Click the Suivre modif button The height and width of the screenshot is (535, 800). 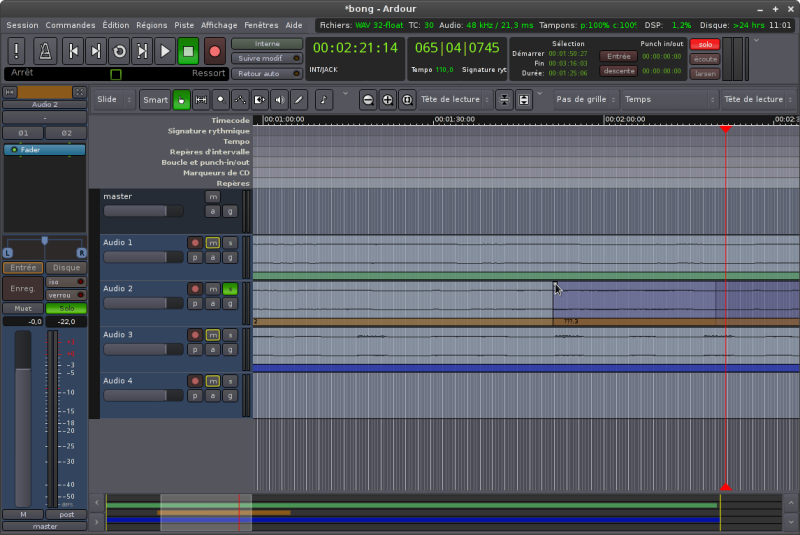point(267,59)
